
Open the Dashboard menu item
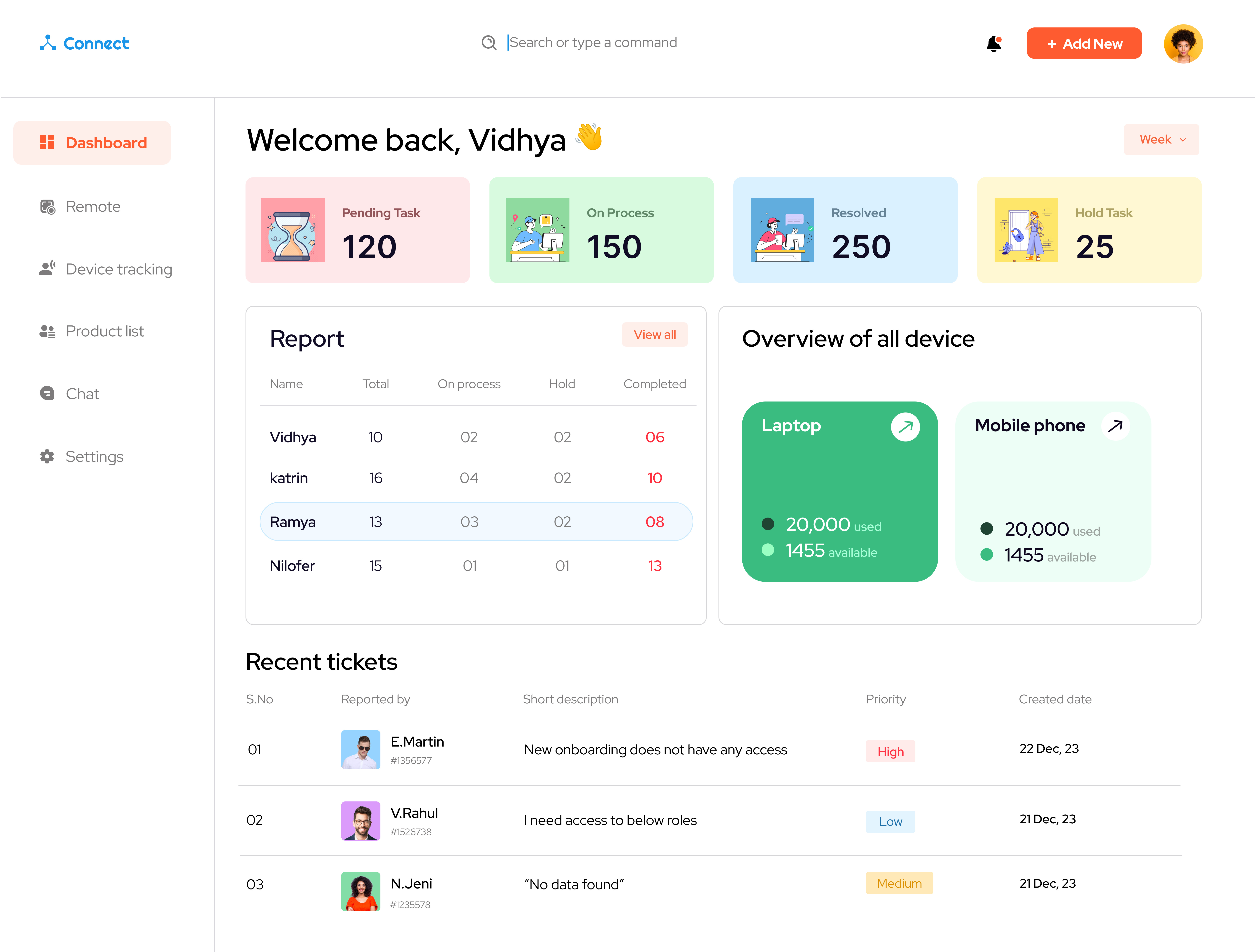[x=92, y=142]
